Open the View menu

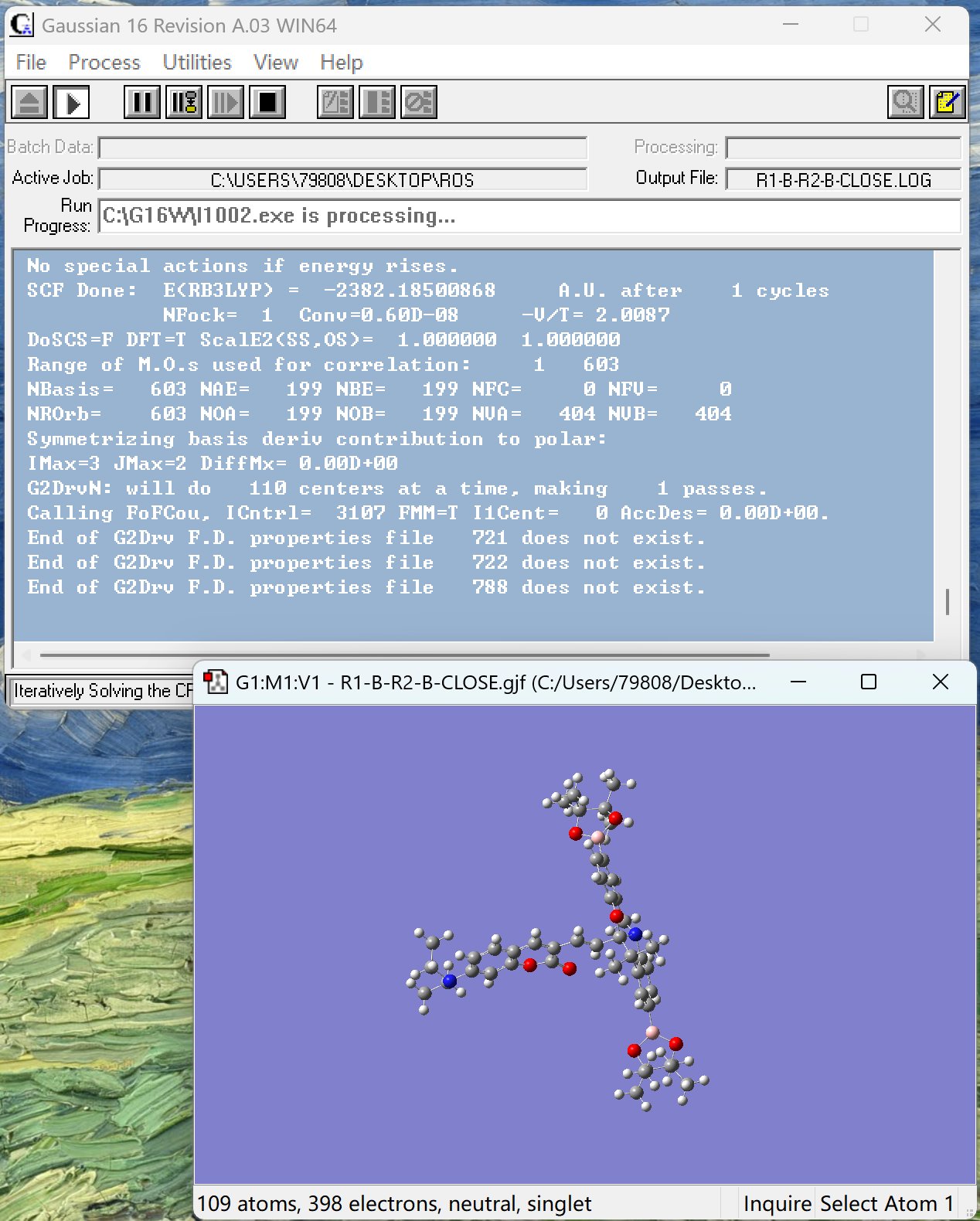tap(276, 62)
